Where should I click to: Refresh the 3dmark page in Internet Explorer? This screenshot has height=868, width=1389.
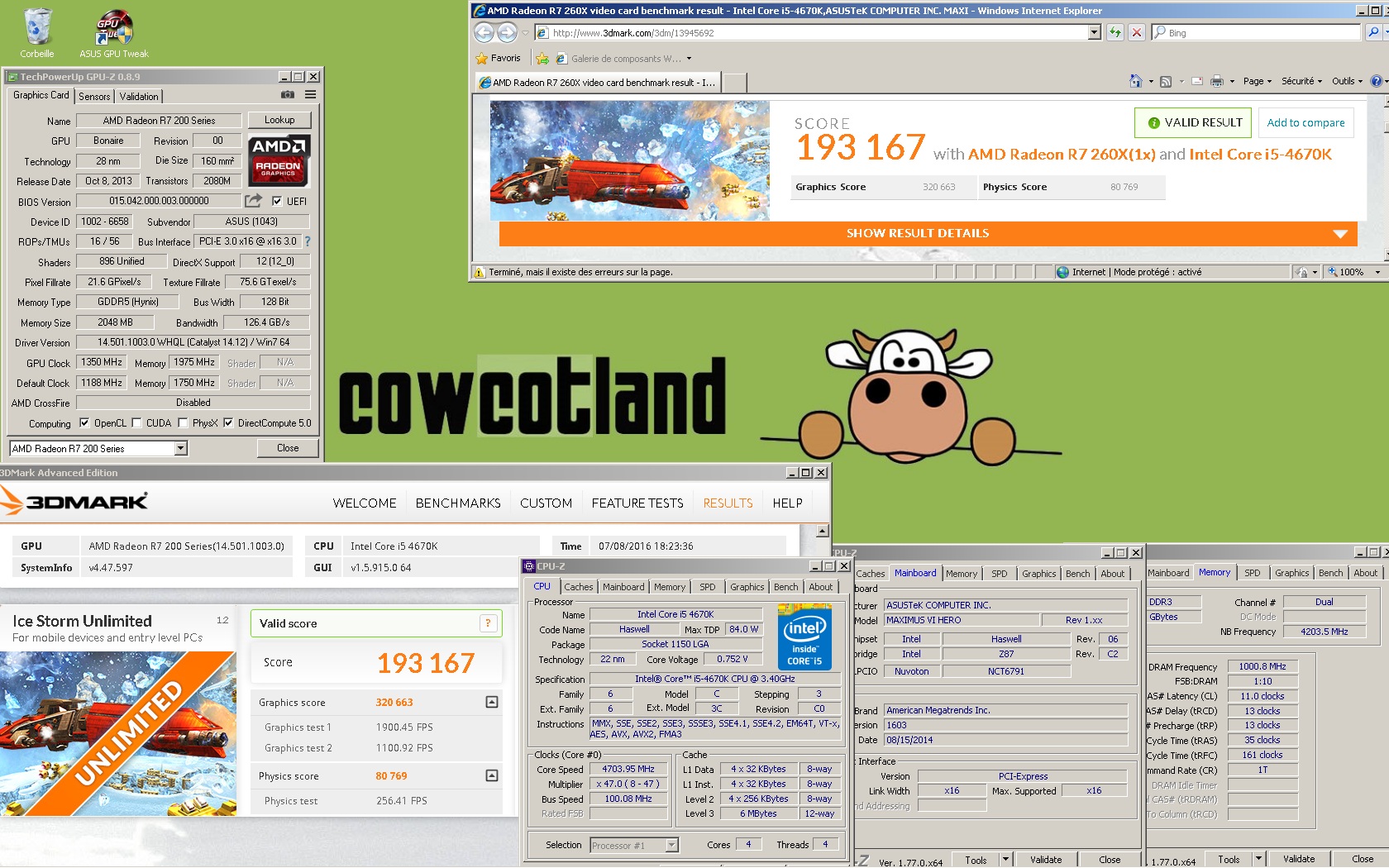[x=1115, y=33]
